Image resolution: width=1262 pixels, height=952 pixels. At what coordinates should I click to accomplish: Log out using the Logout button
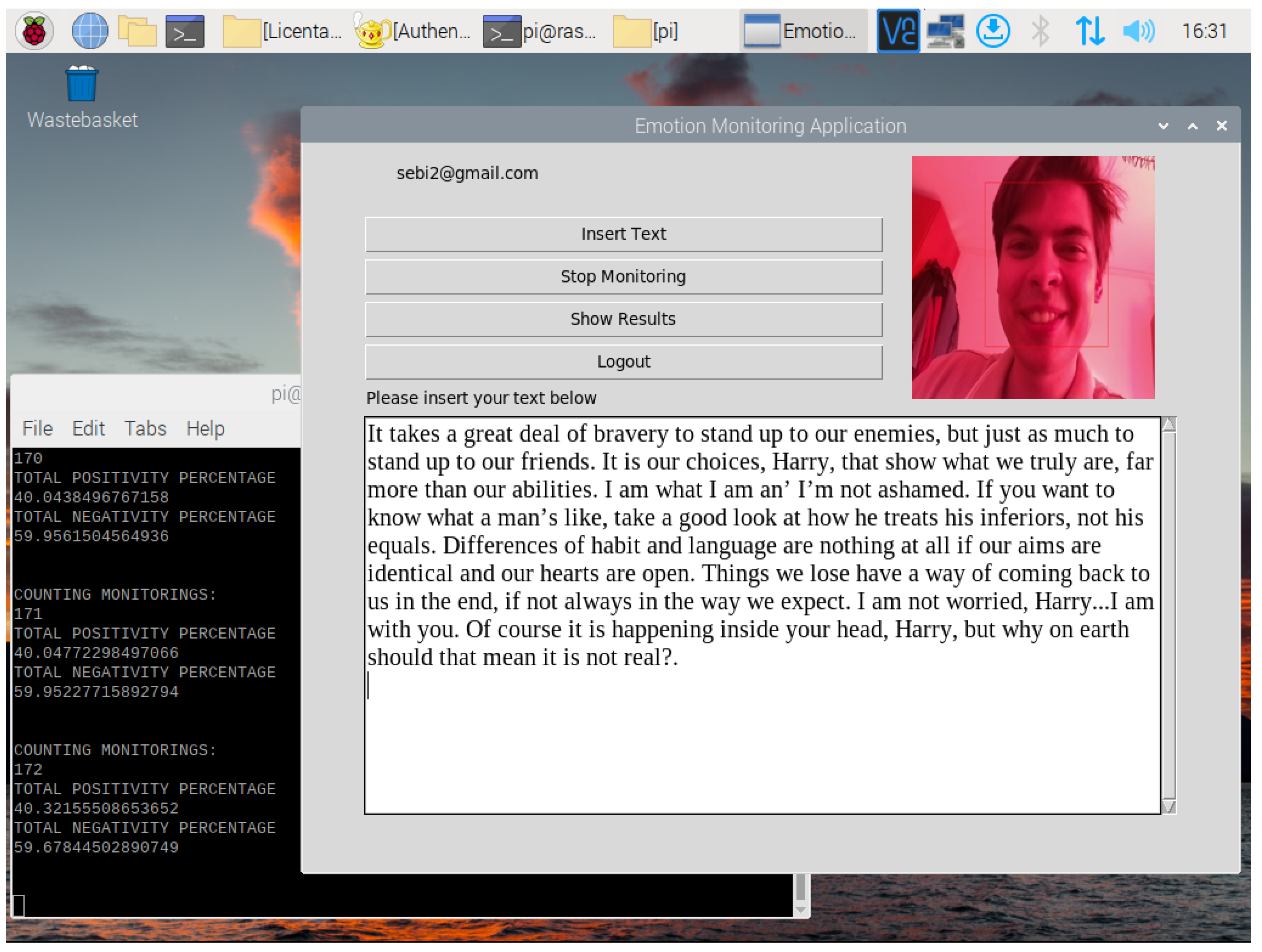point(623,362)
